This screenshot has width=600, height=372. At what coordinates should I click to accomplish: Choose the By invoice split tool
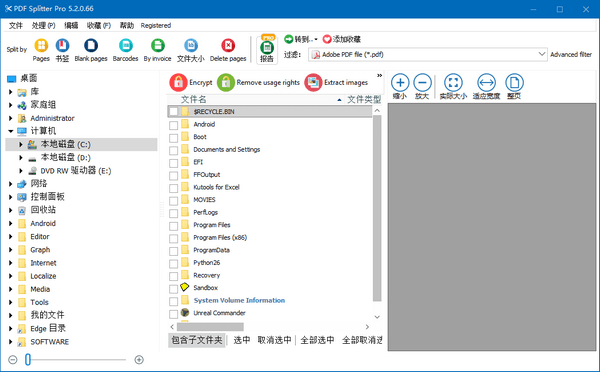point(158,46)
